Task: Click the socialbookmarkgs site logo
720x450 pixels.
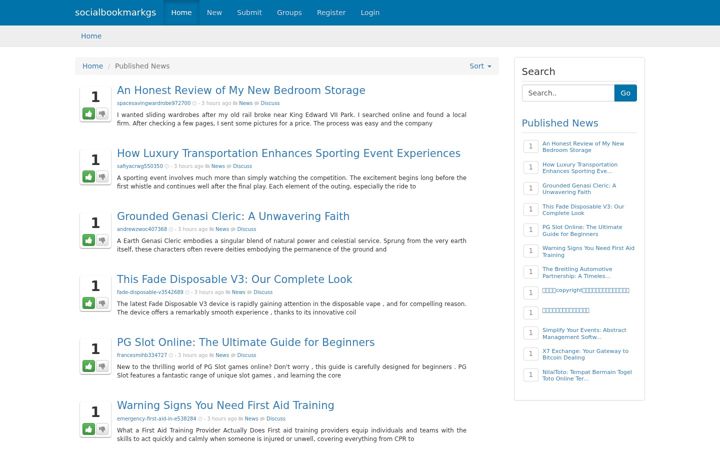Action: 115,12
